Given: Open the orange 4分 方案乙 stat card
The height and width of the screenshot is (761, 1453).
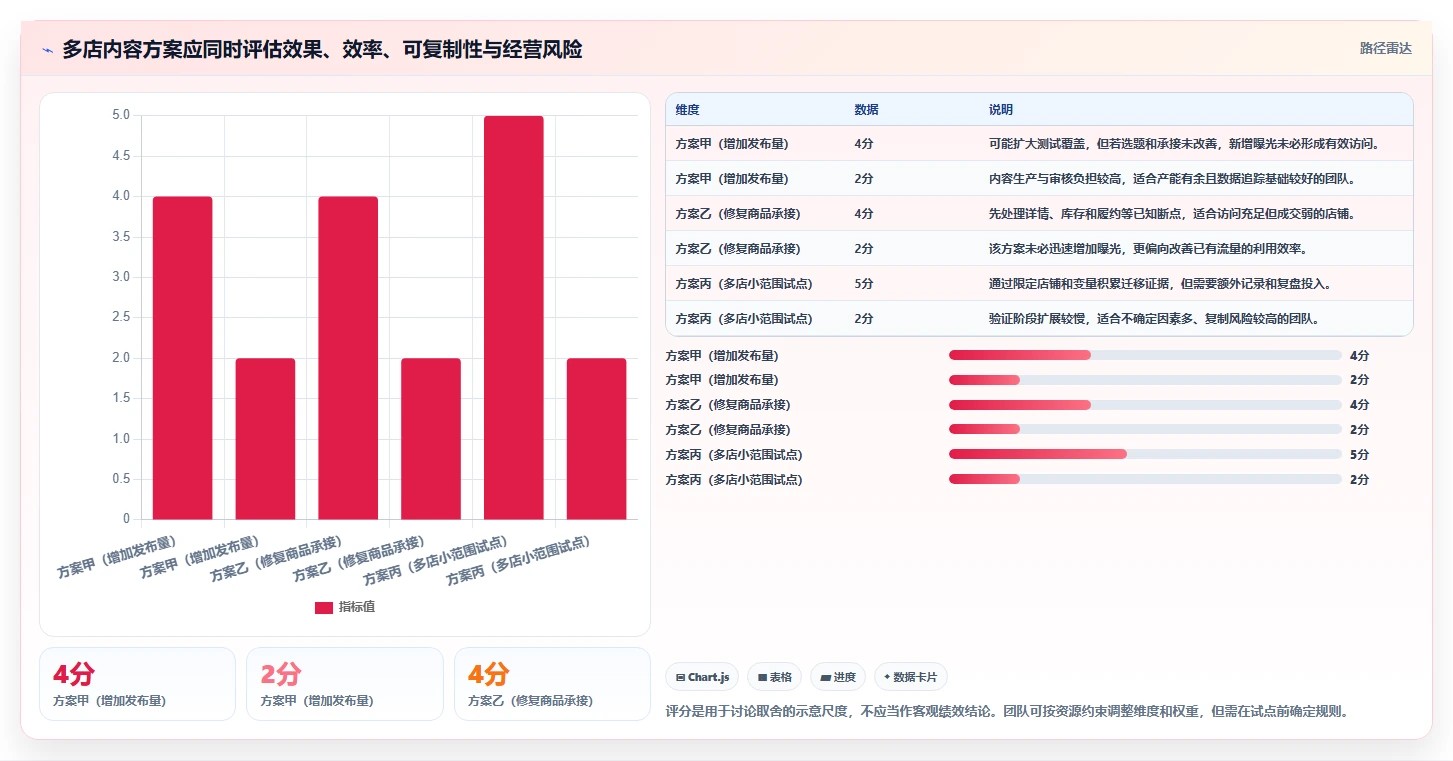Looking at the screenshot, I should coord(552,684).
